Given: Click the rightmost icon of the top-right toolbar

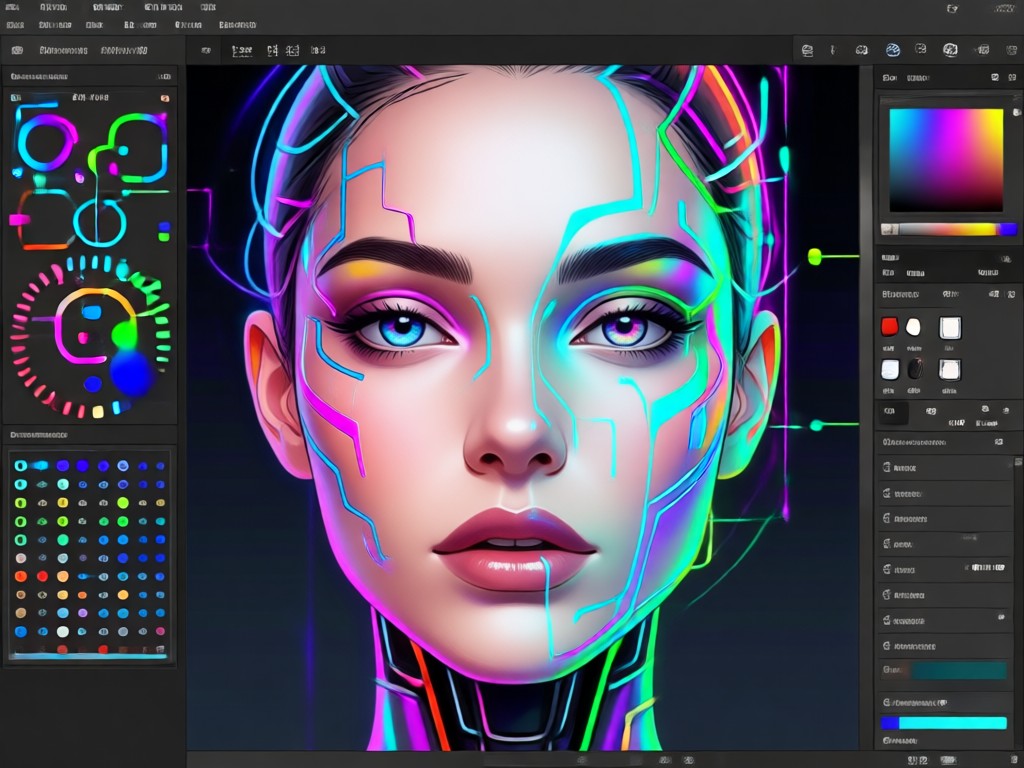Looking at the screenshot, I should point(1010,50).
